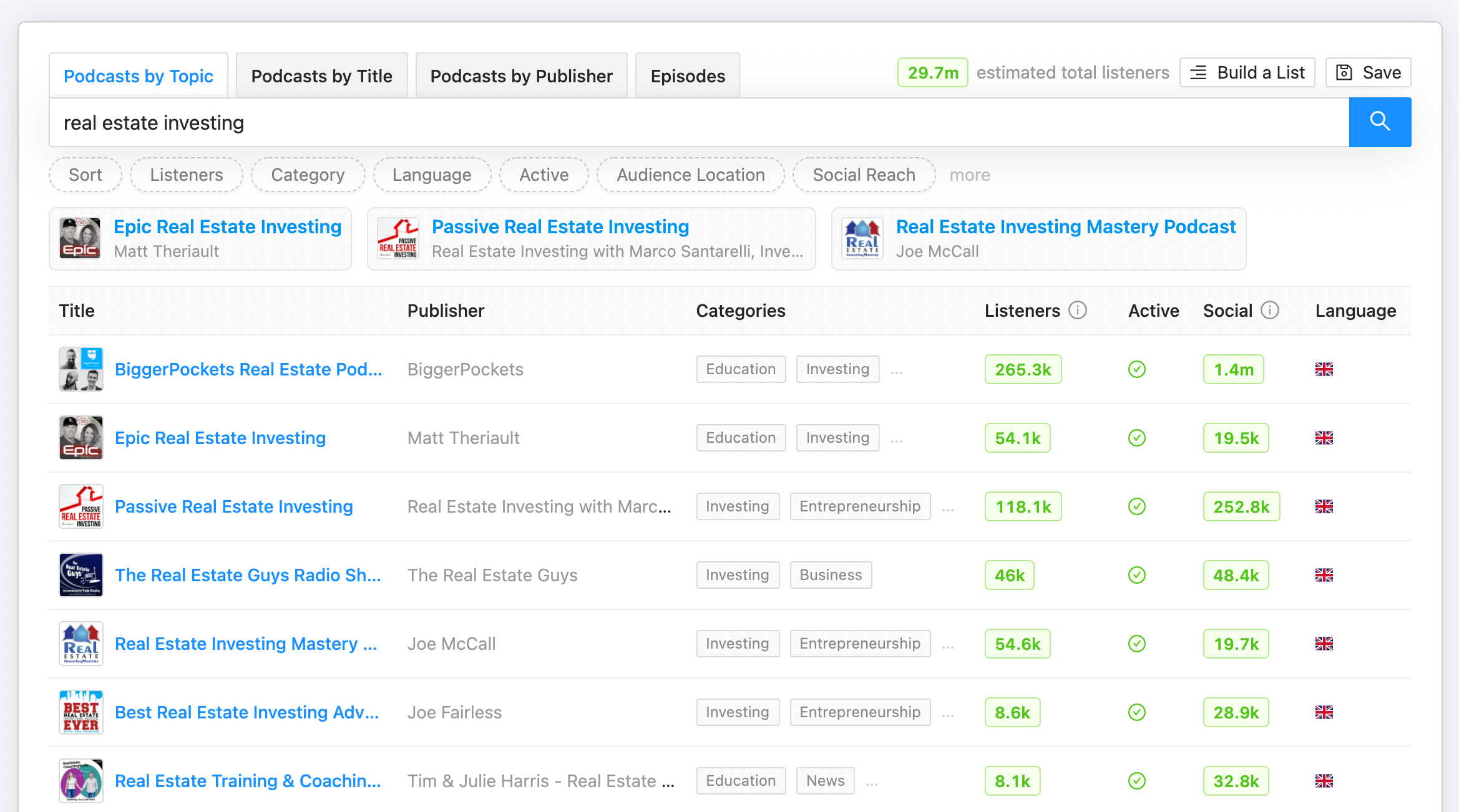
Task: Open Real Estate Investing Mastery row thumbnail
Action: tap(81, 644)
